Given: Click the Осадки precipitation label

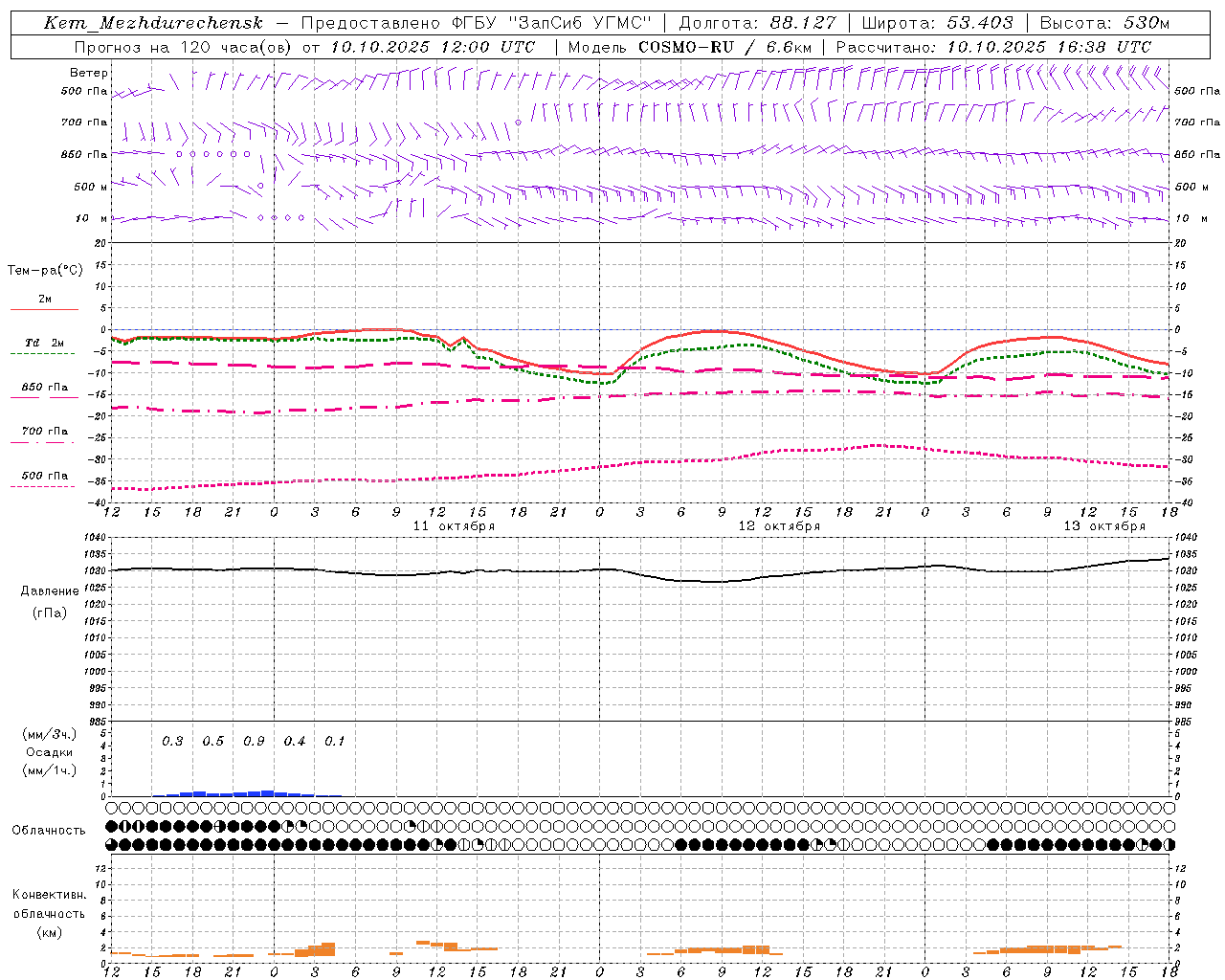Looking at the screenshot, I should tap(50, 752).
